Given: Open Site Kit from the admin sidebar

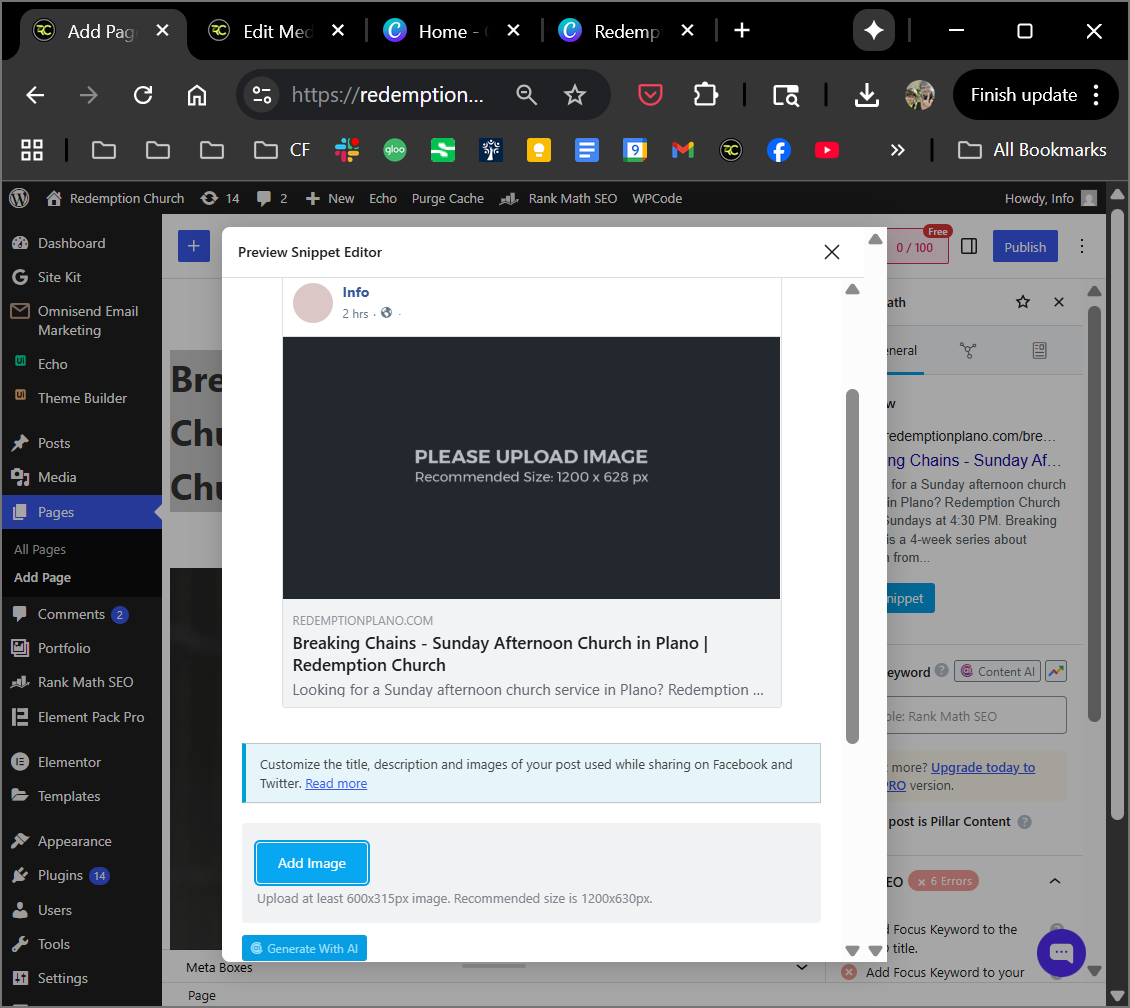Looking at the screenshot, I should coord(60,277).
